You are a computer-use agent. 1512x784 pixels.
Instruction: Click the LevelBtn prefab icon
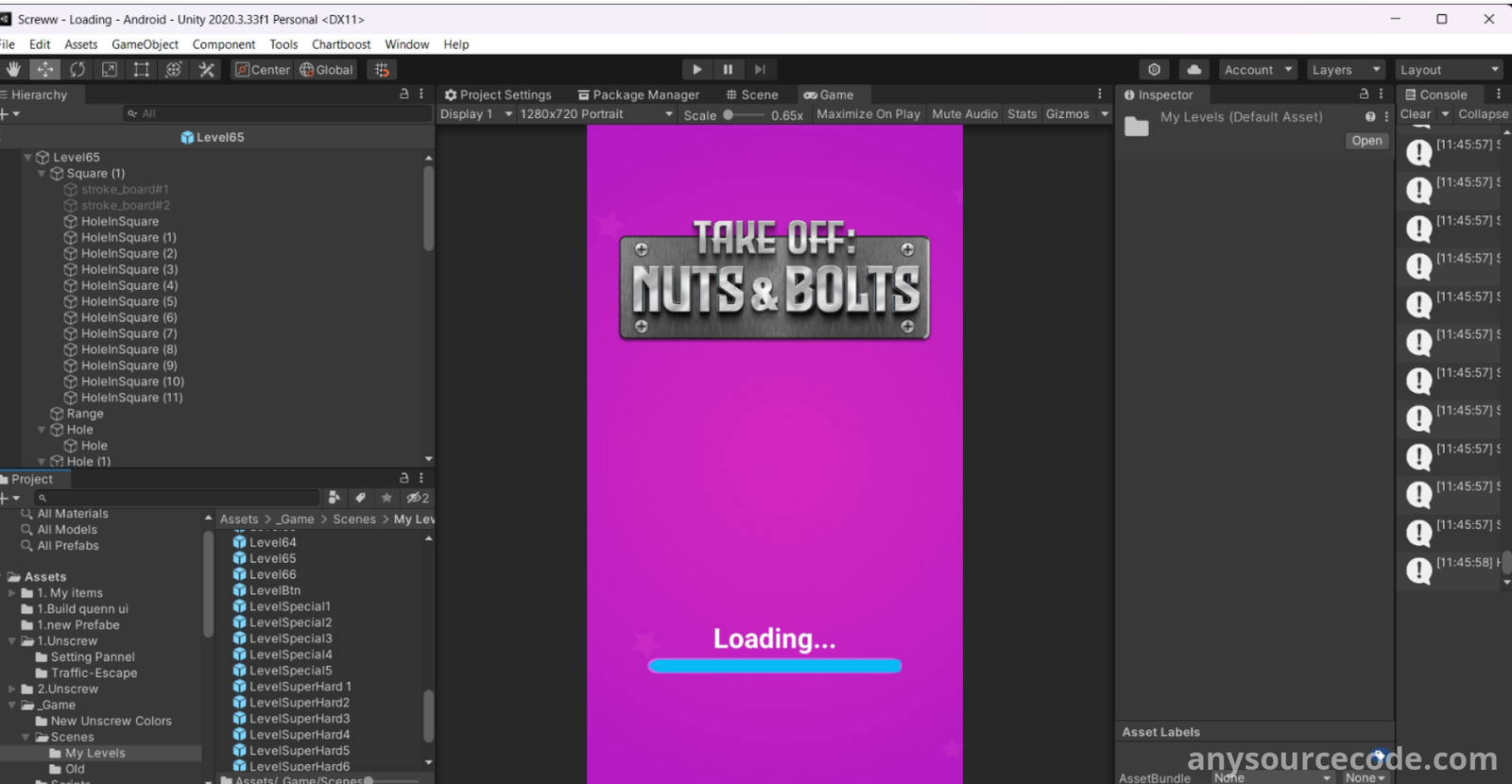[x=240, y=590]
